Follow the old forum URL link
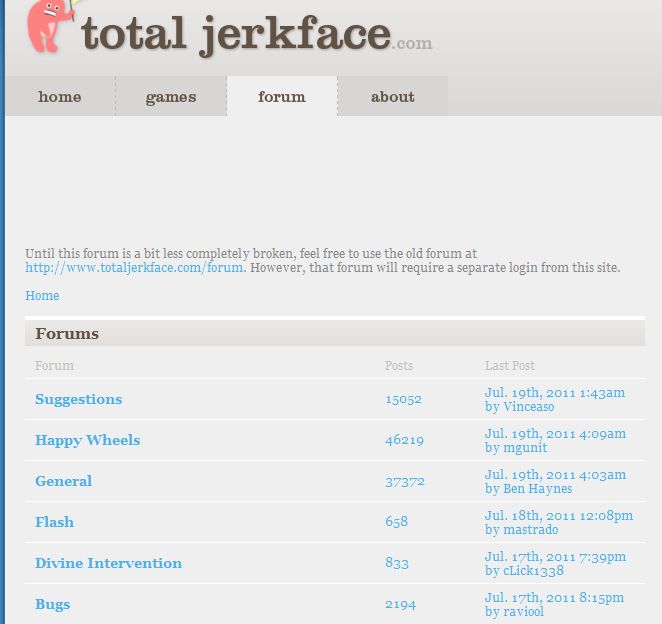The width and height of the screenshot is (662, 624). [x=134, y=268]
